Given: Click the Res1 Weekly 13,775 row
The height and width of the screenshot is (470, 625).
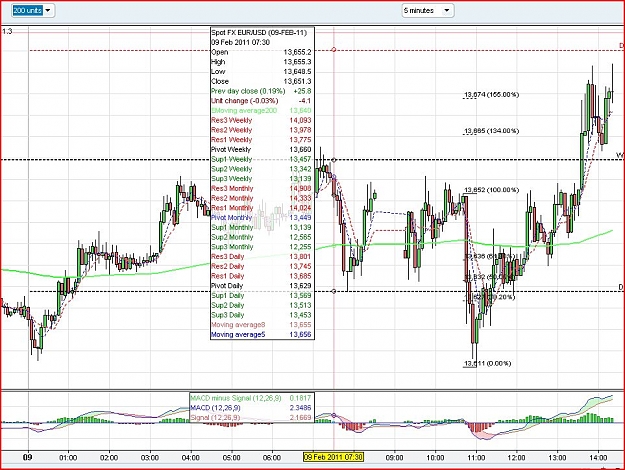Looking at the screenshot, I should tap(261, 140).
